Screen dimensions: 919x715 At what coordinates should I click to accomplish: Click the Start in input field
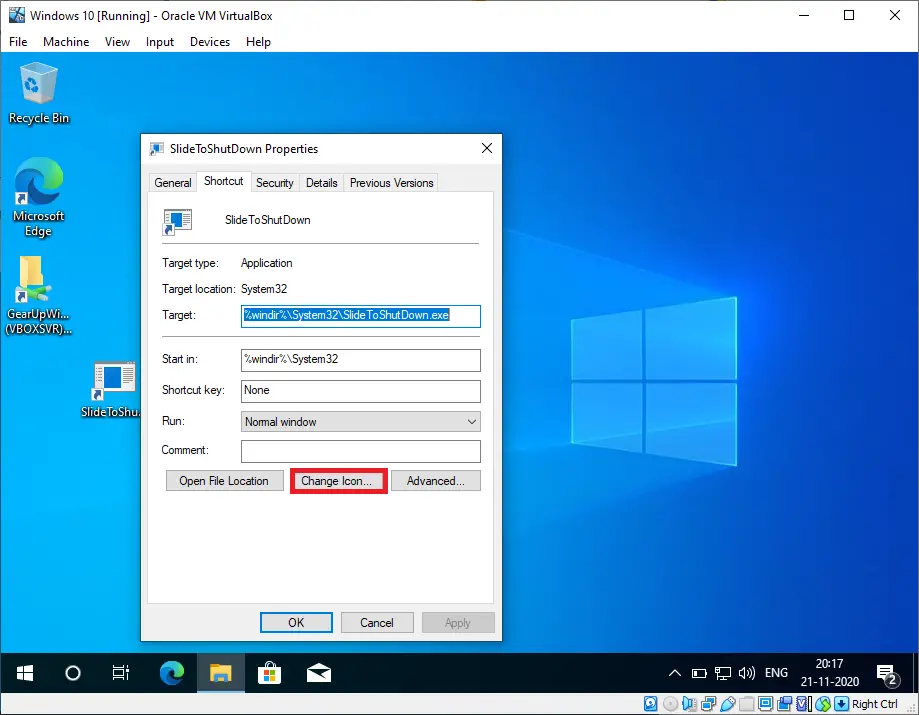pyautogui.click(x=360, y=360)
